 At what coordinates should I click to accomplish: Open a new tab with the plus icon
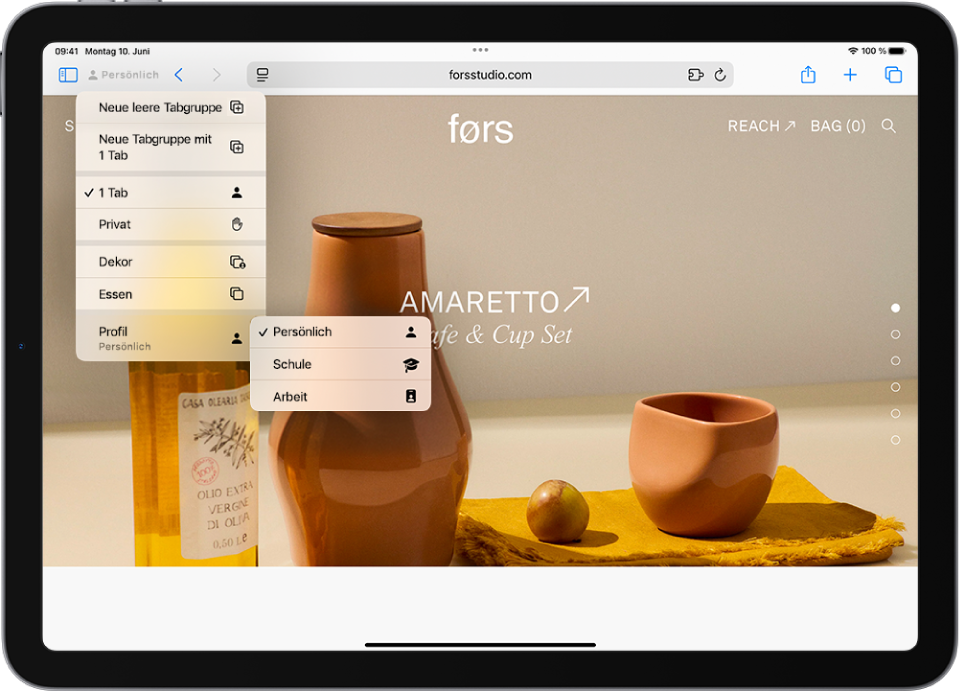click(850, 74)
